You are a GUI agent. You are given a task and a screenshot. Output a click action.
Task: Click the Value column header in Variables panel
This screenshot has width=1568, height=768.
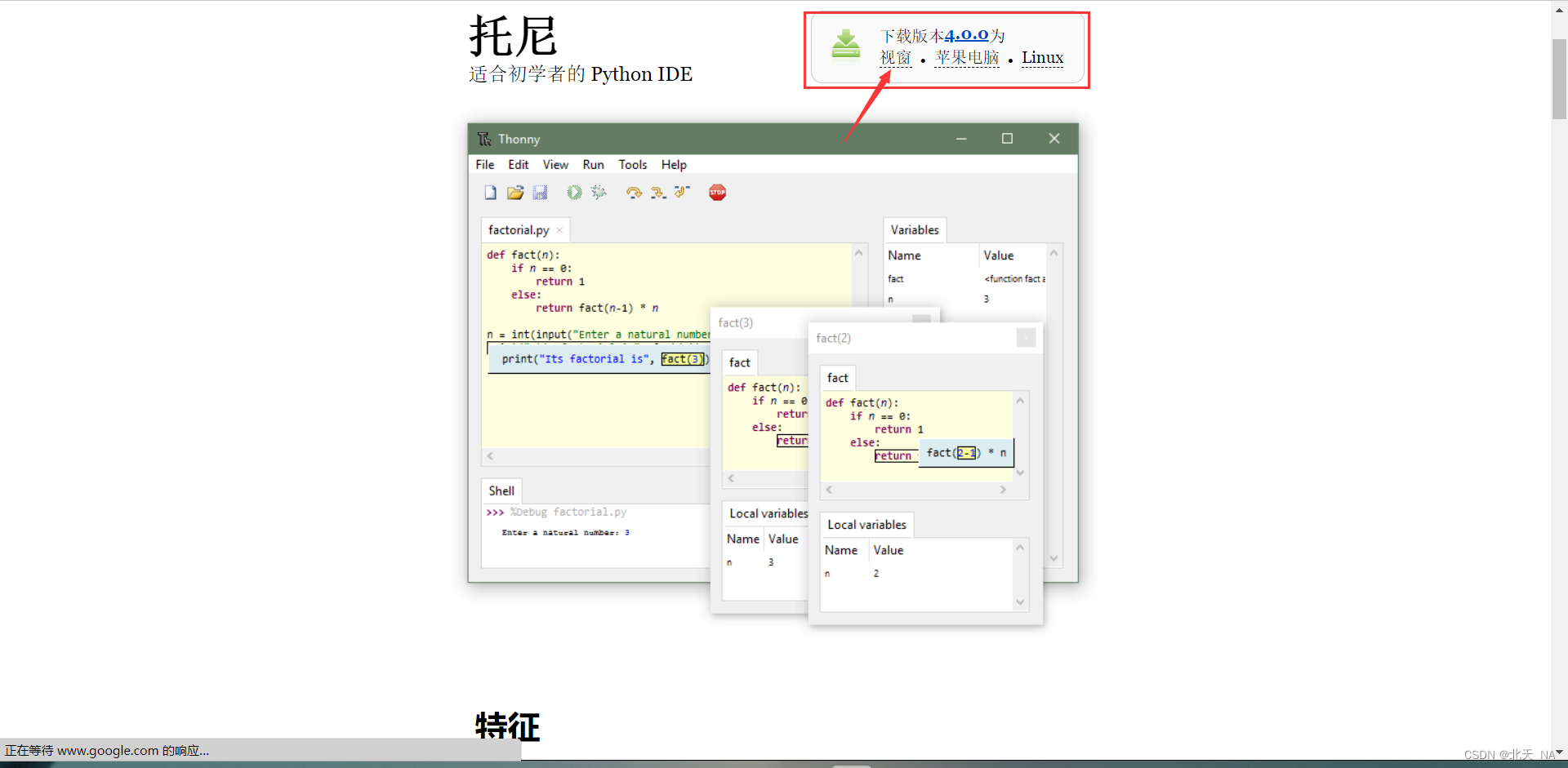pyautogui.click(x=998, y=255)
